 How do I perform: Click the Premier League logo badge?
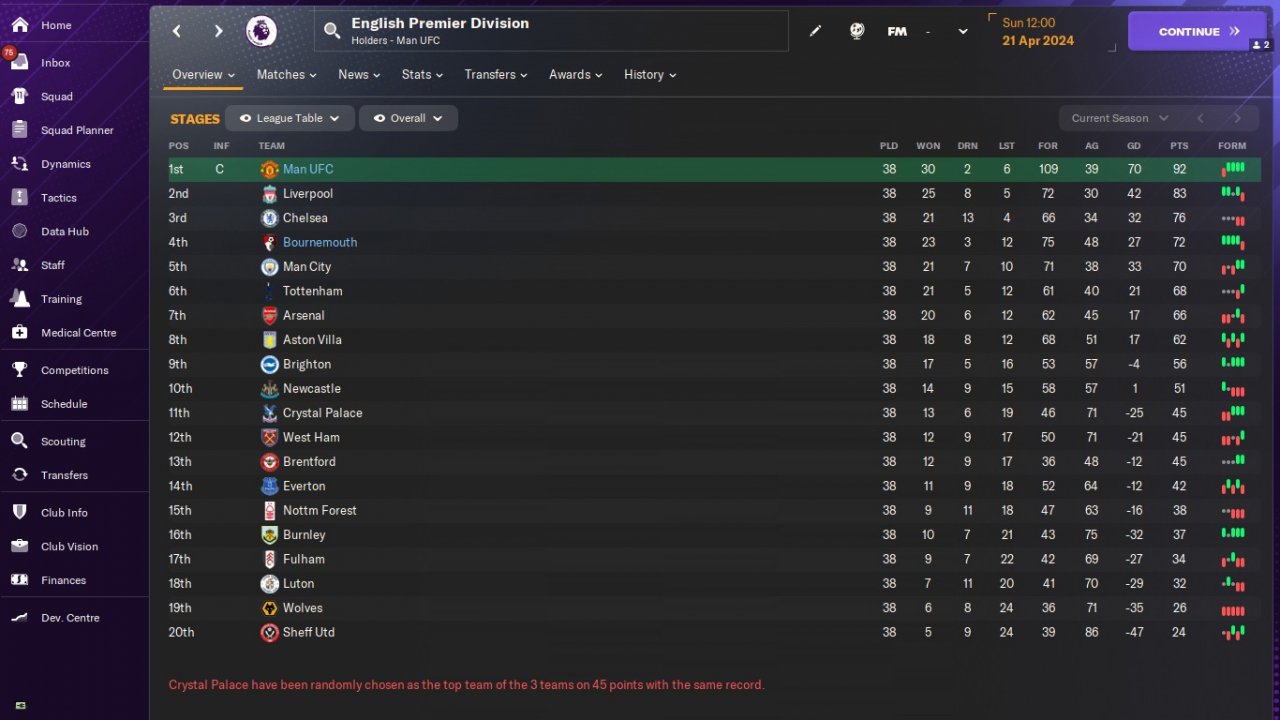coord(262,31)
